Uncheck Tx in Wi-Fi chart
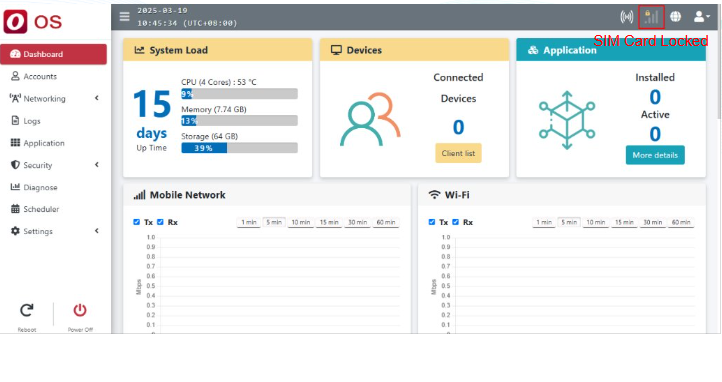Screen dimensions: 722x382 [x=431, y=222]
